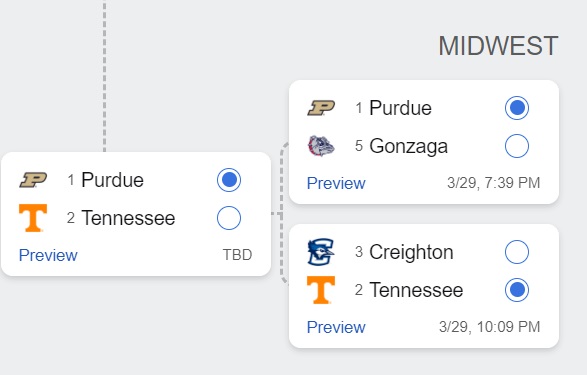The height and width of the screenshot is (375, 587).
Task: Pick Purdue radio in Purdue-Tennessee game
Action: pyautogui.click(x=229, y=180)
